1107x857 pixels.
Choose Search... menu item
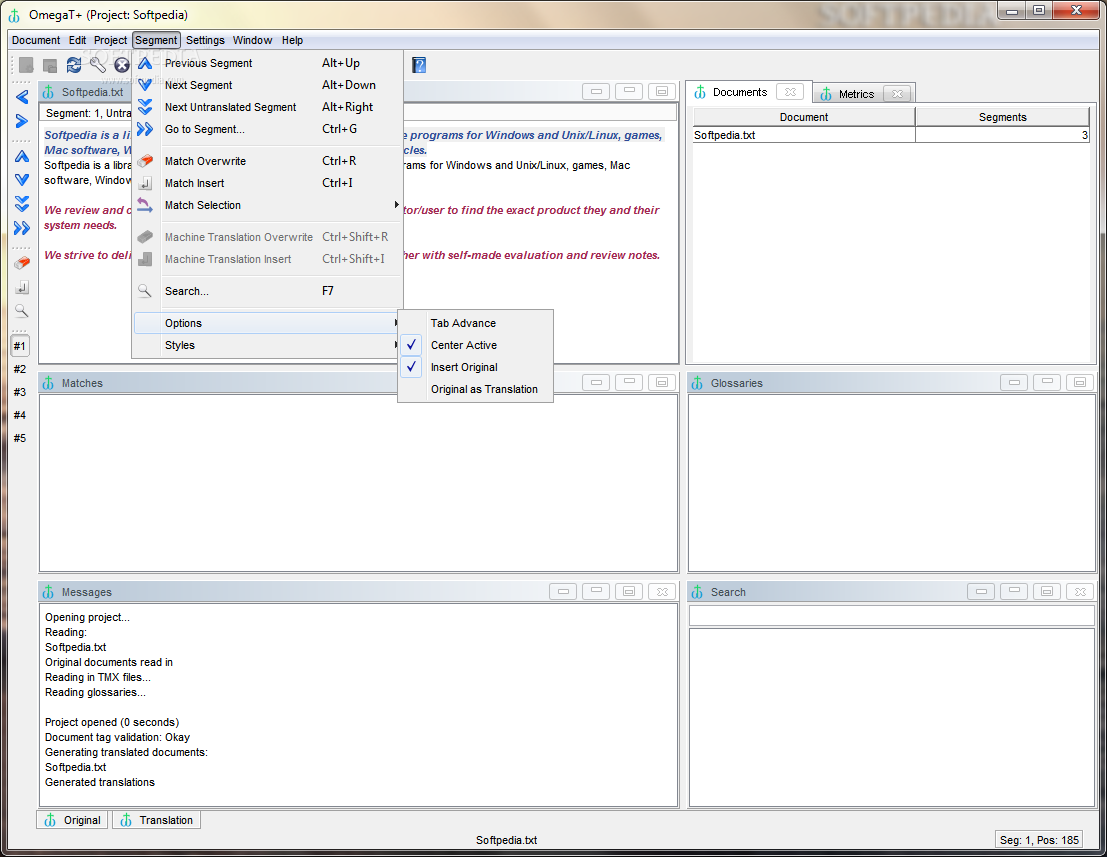[x=268, y=291]
